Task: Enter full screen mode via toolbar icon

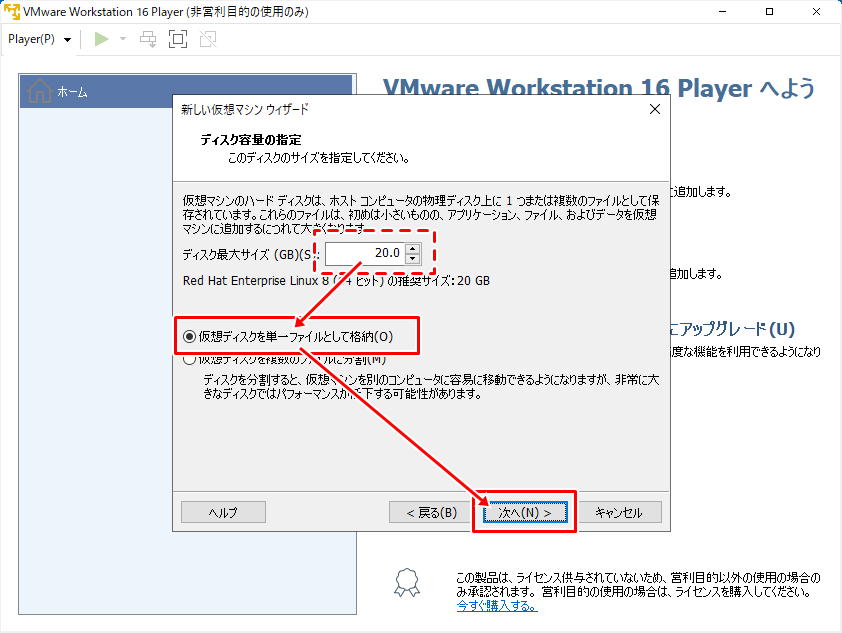Action: [178, 39]
